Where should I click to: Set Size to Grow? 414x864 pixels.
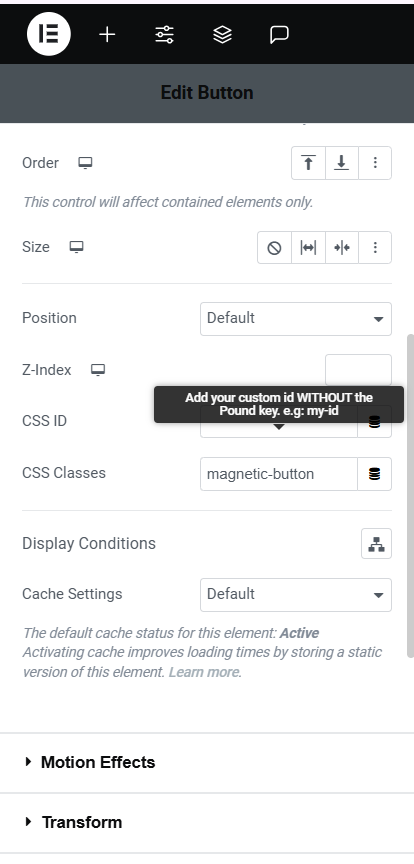[308, 248]
